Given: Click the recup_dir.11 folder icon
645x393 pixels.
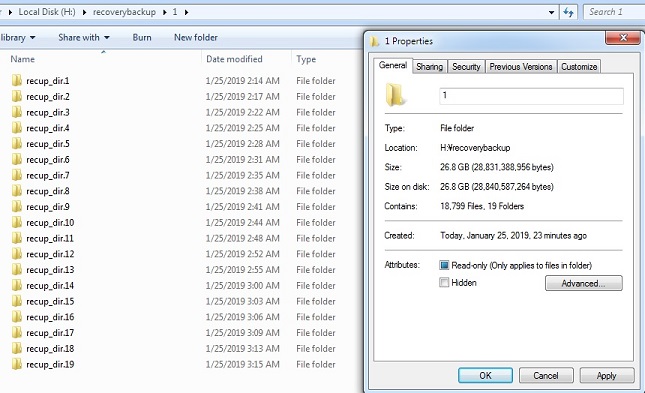Looking at the screenshot, I should pyautogui.click(x=17, y=238).
